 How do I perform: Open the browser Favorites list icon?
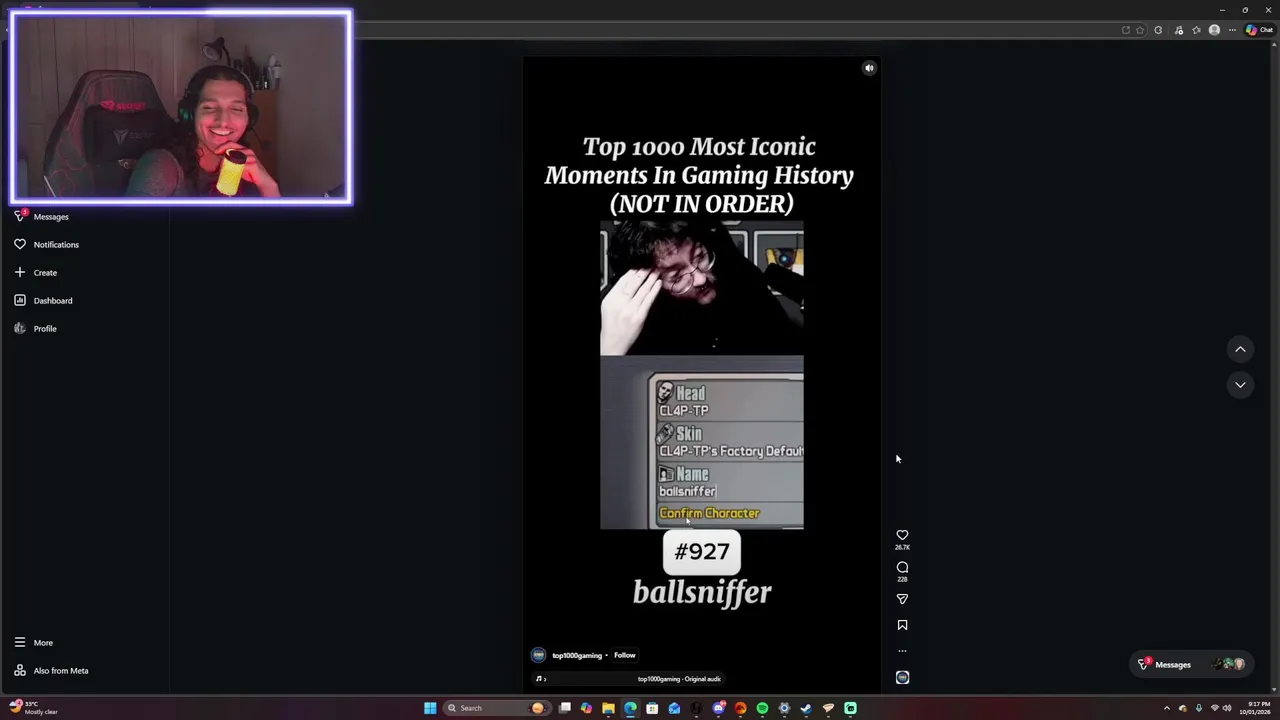[1196, 30]
